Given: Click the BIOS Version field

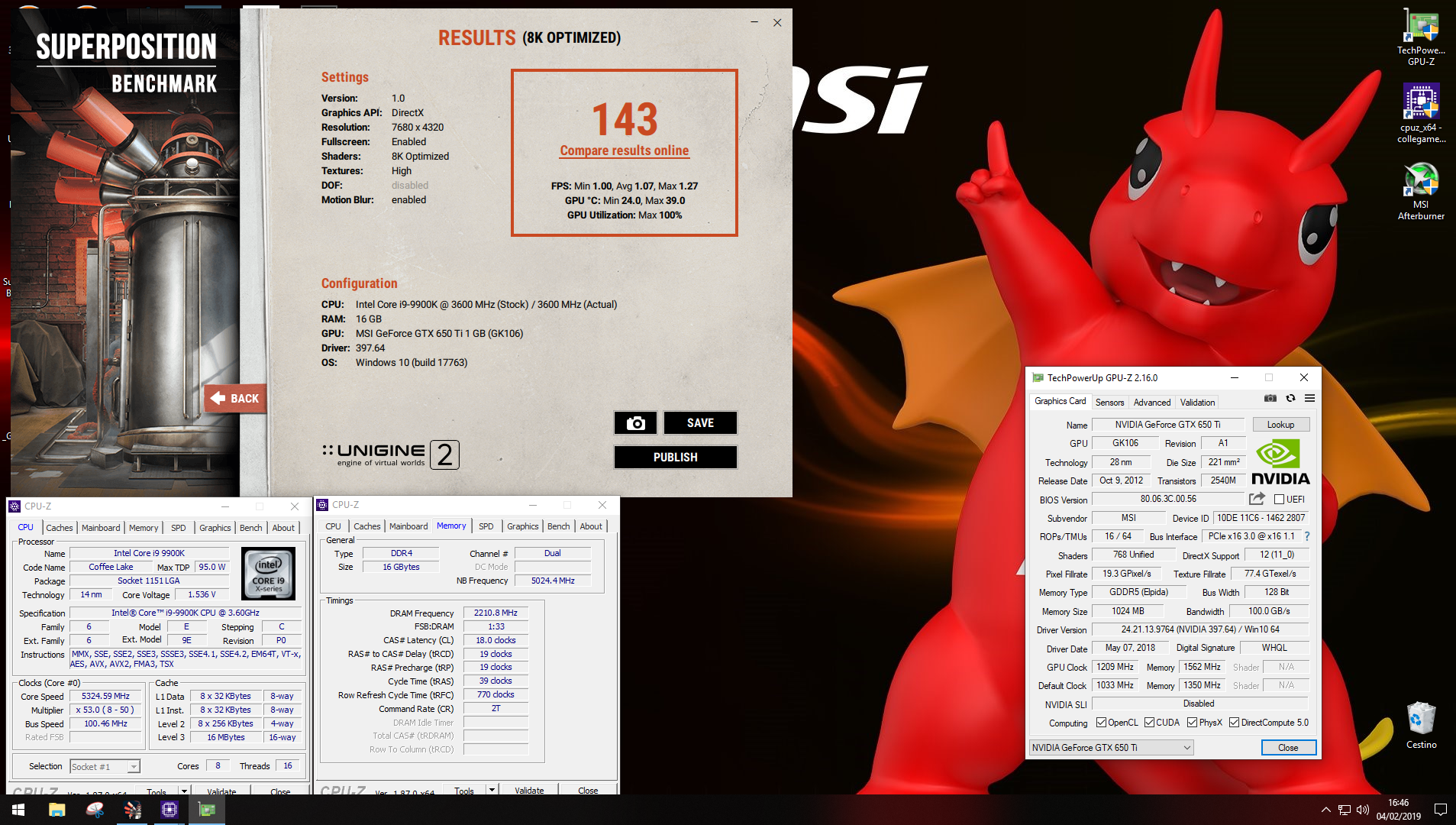Looking at the screenshot, I should point(1168,499).
